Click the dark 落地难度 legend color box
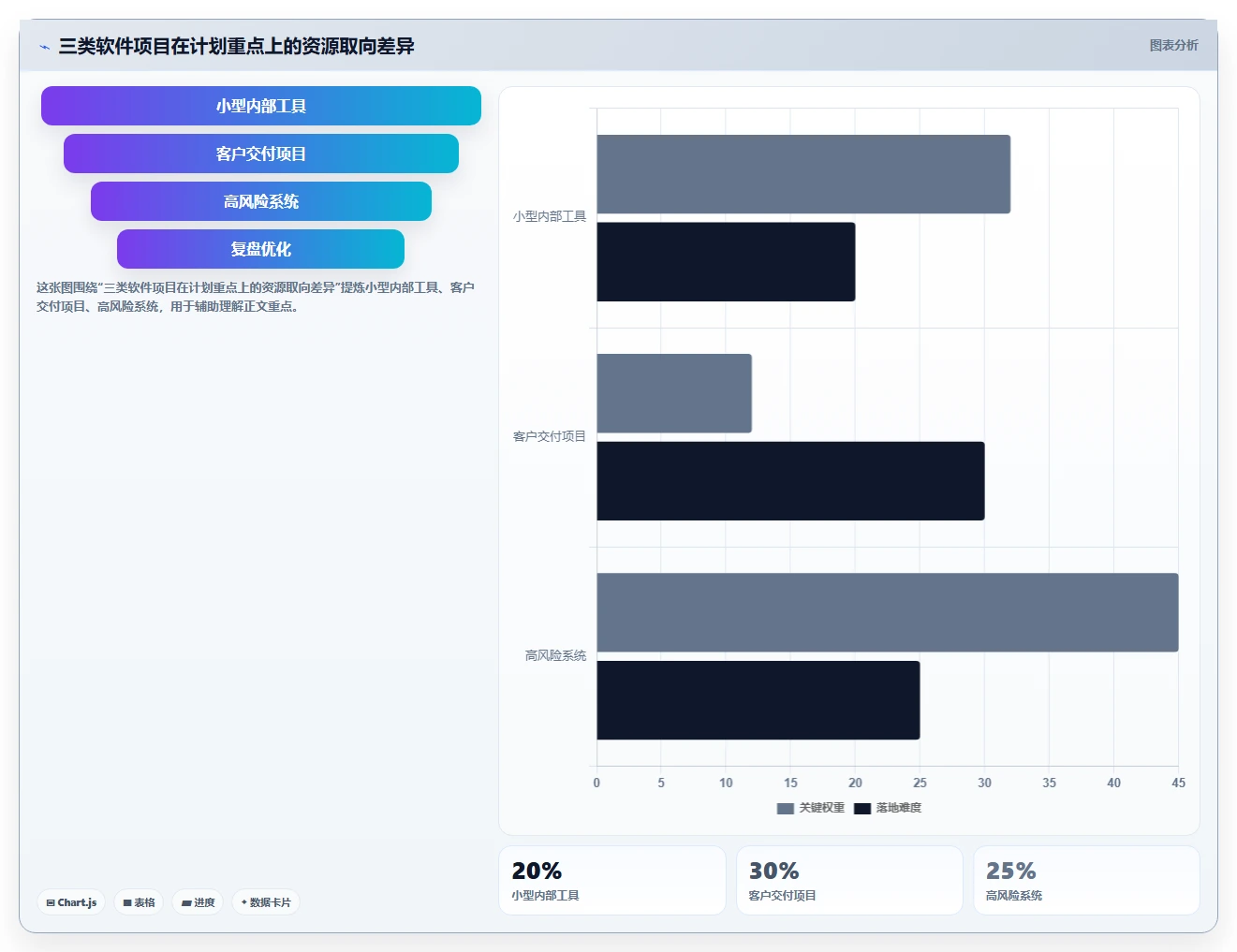The image size is (1237, 952). (x=862, y=809)
